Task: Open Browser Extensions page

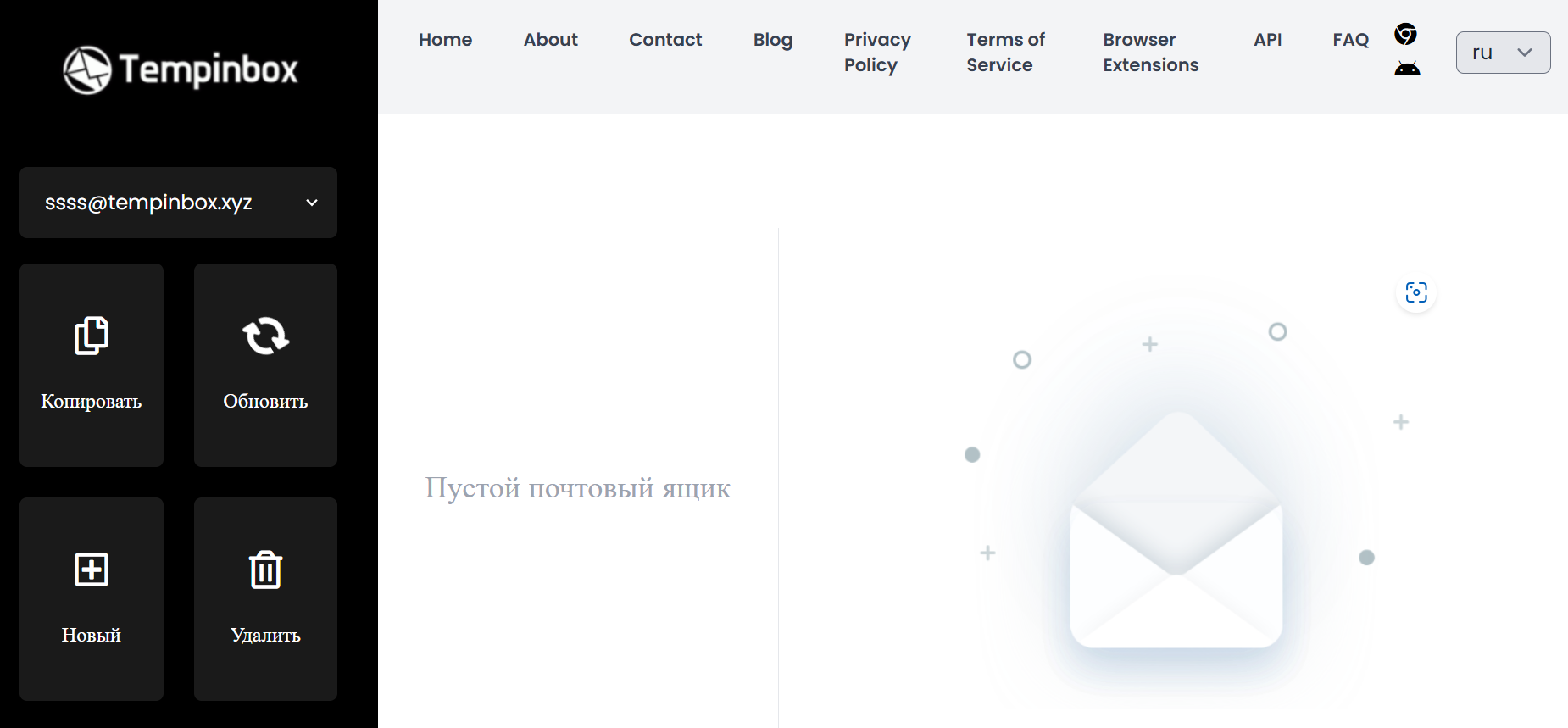Action: click(x=1150, y=53)
